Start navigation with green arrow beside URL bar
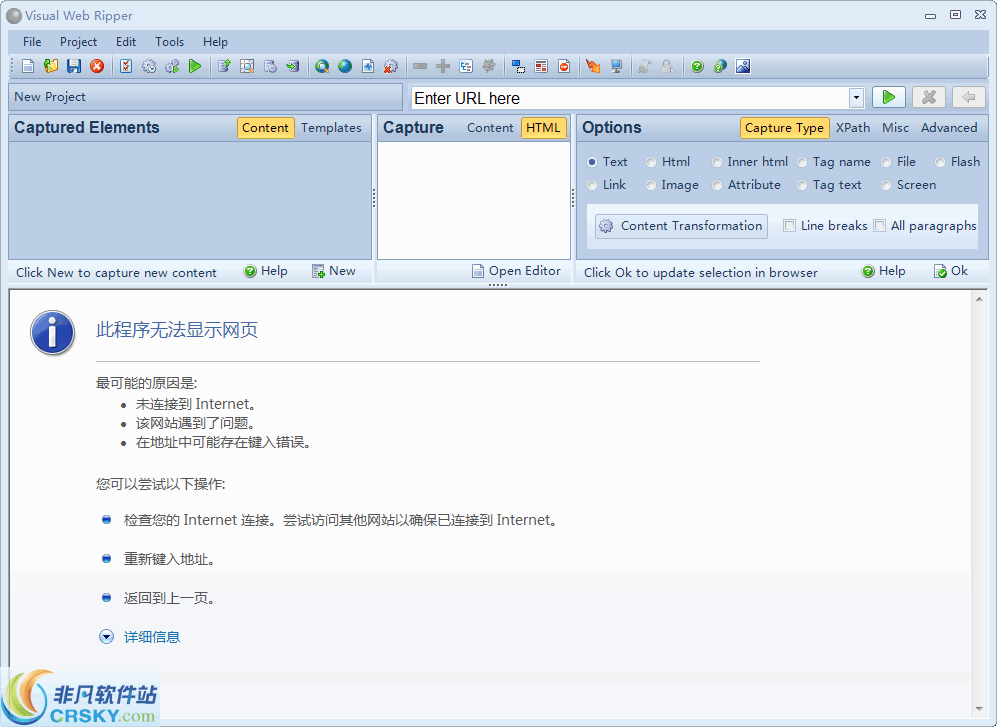The width and height of the screenshot is (997, 727). [x=888, y=96]
